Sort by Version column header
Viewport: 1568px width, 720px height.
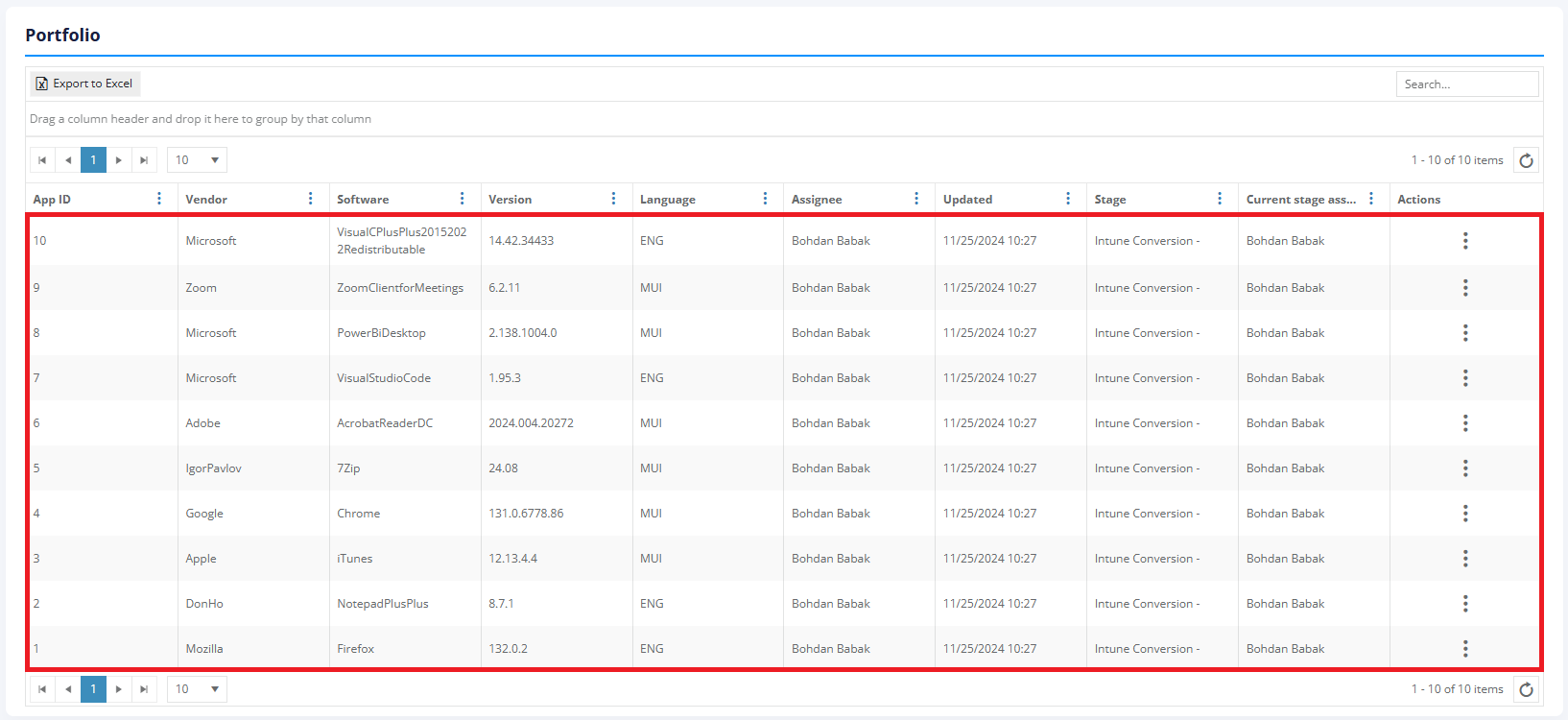pyautogui.click(x=510, y=200)
